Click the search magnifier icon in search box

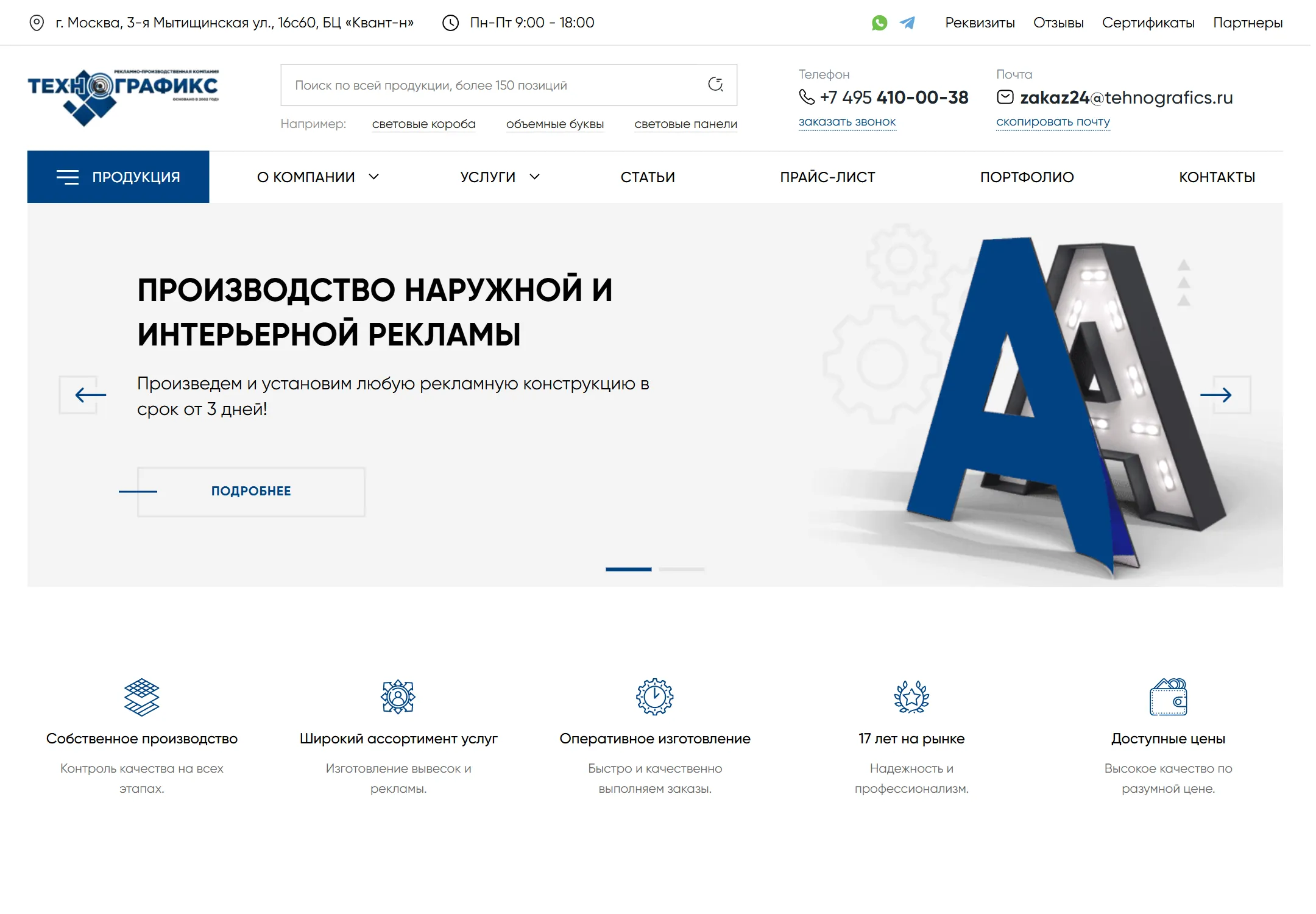tap(716, 85)
